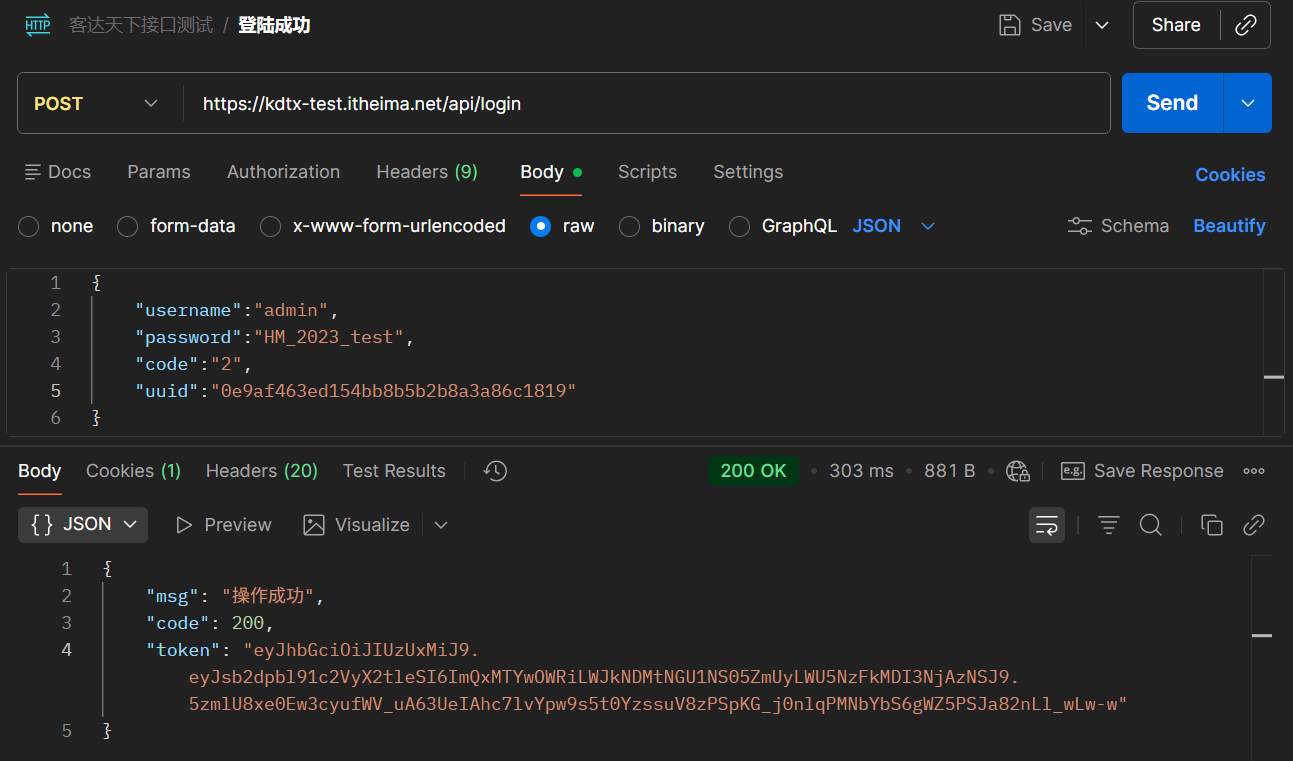Click the Save floppy disk icon
The height and width of the screenshot is (761, 1293).
coord(1010,25)
